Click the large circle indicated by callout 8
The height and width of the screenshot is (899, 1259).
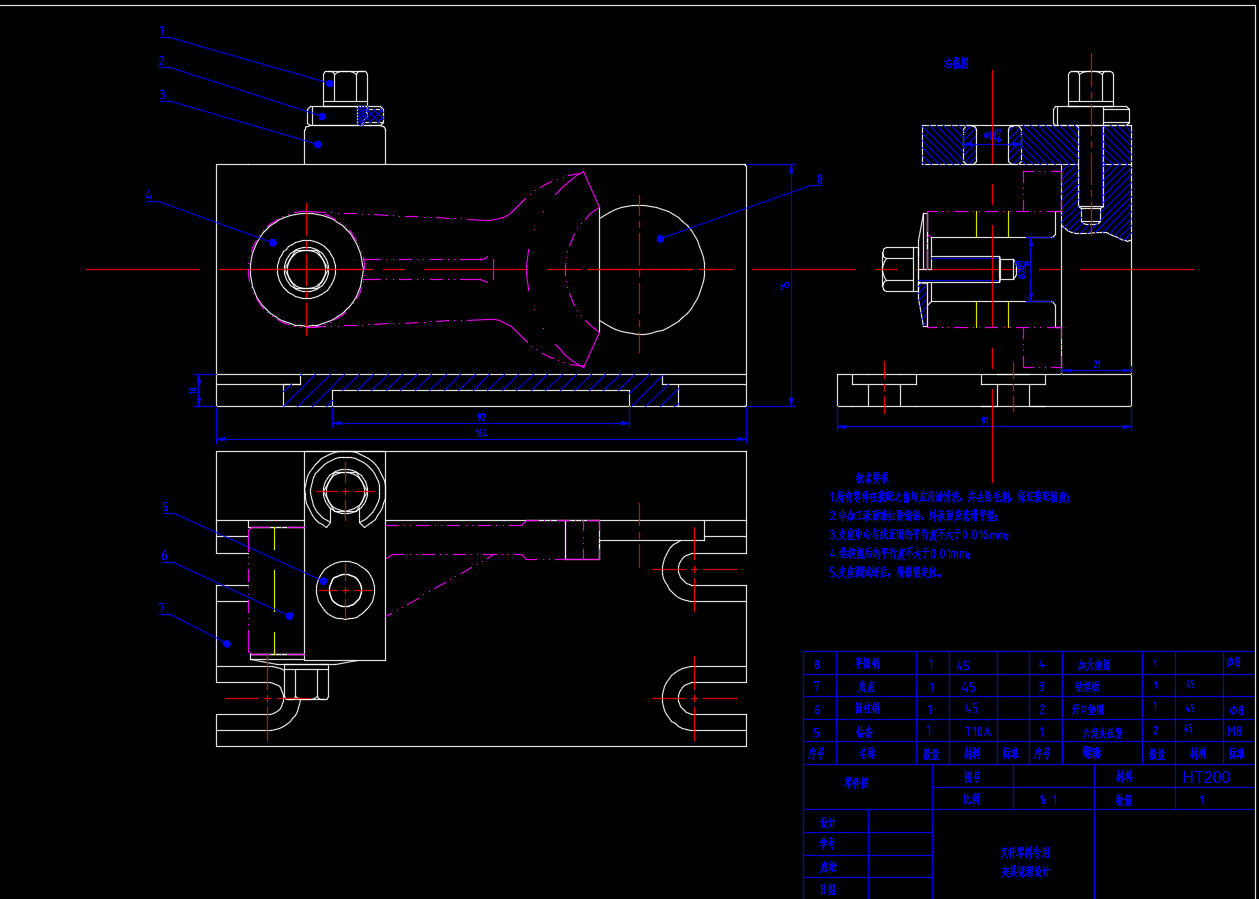(651, 270)
